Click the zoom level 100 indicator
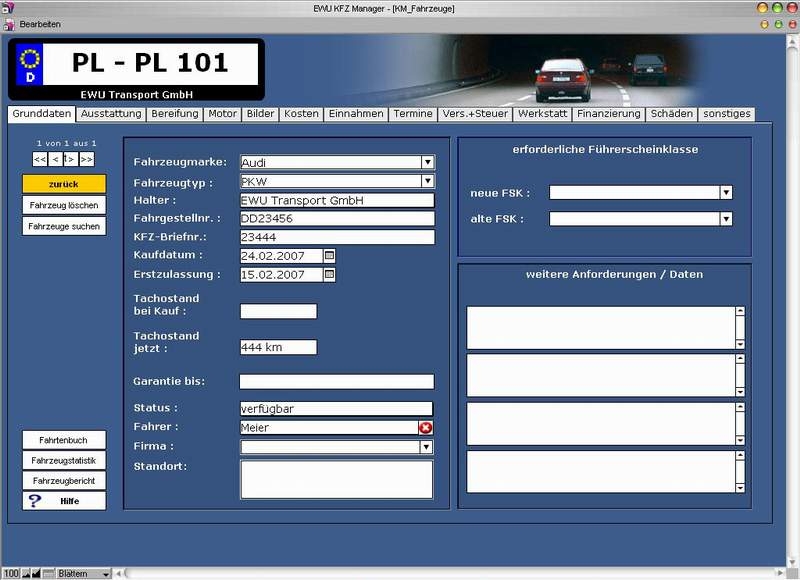 [11, 574]
